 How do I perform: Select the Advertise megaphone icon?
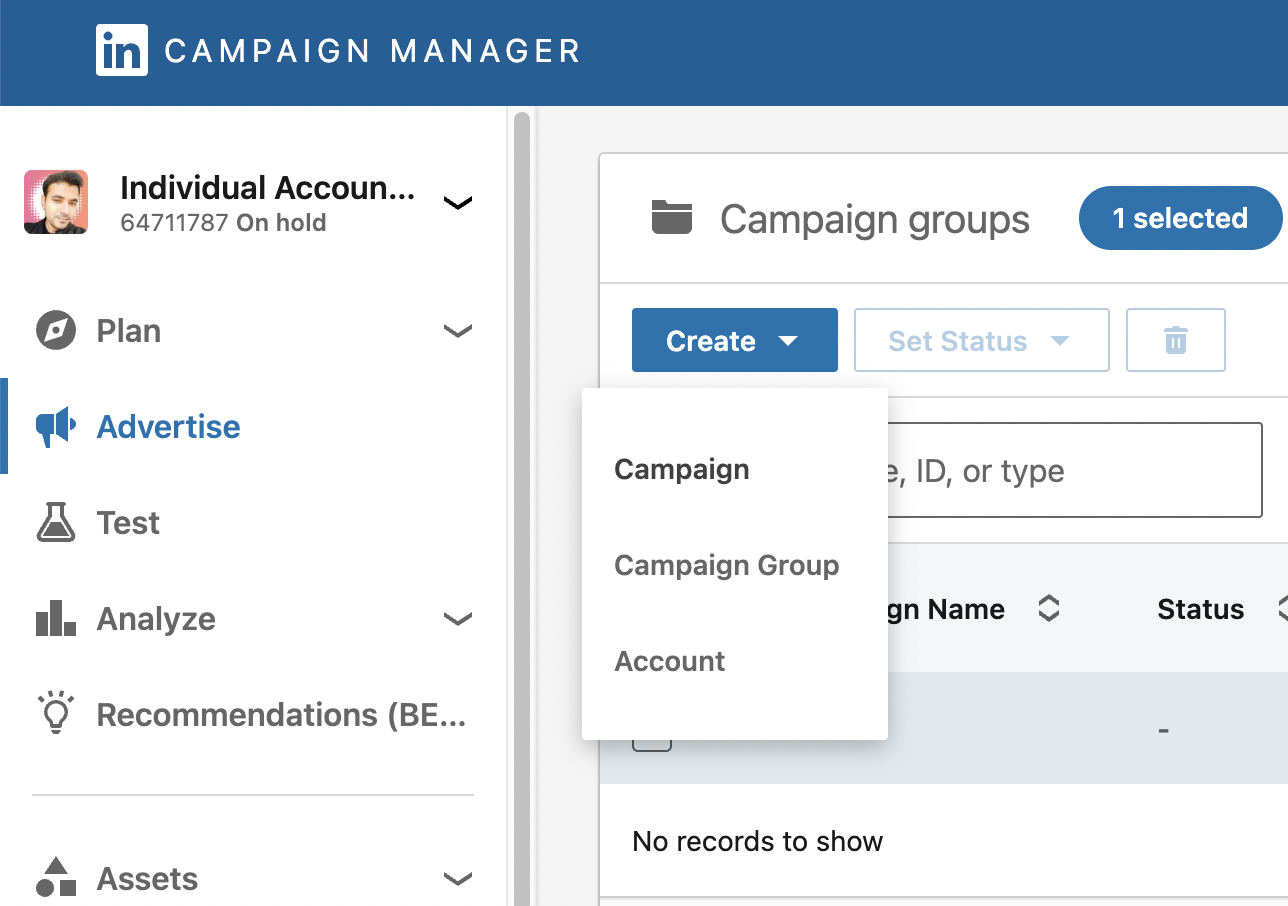(56, 427)
